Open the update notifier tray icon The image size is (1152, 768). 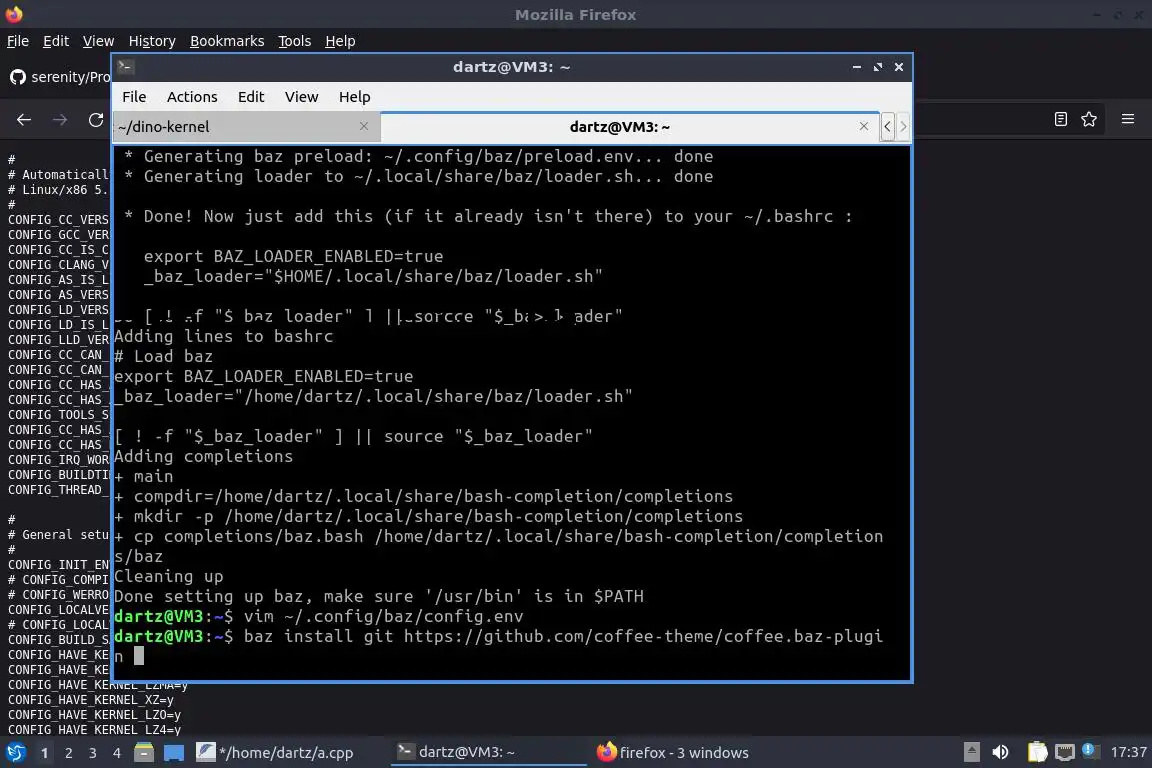click(x=1090, y=750)
